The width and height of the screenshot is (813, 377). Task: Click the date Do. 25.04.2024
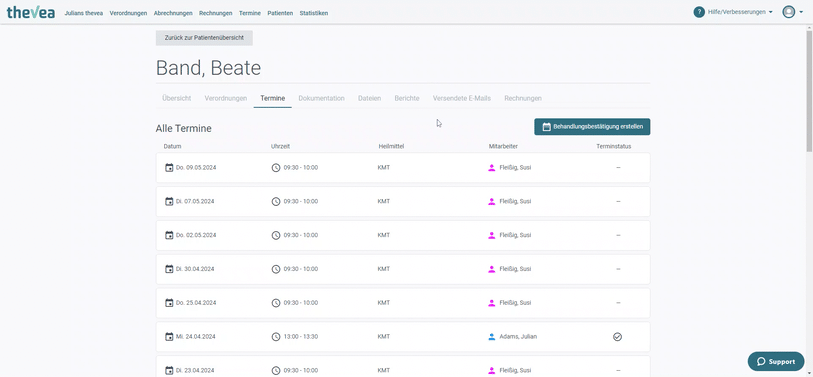tap(195, 303)
